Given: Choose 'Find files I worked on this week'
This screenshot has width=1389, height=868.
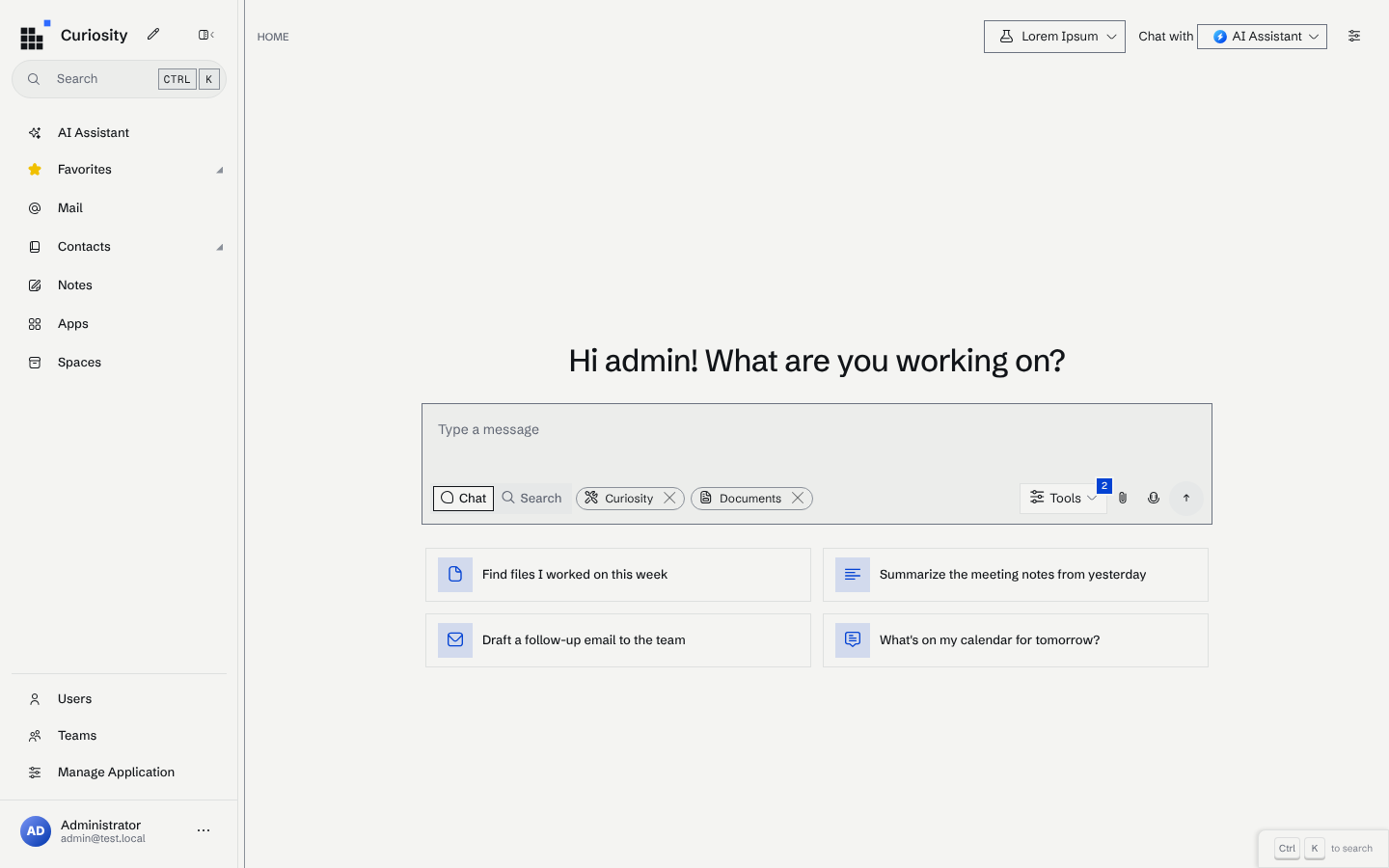Looking at the screenshot, I should 618,575.
